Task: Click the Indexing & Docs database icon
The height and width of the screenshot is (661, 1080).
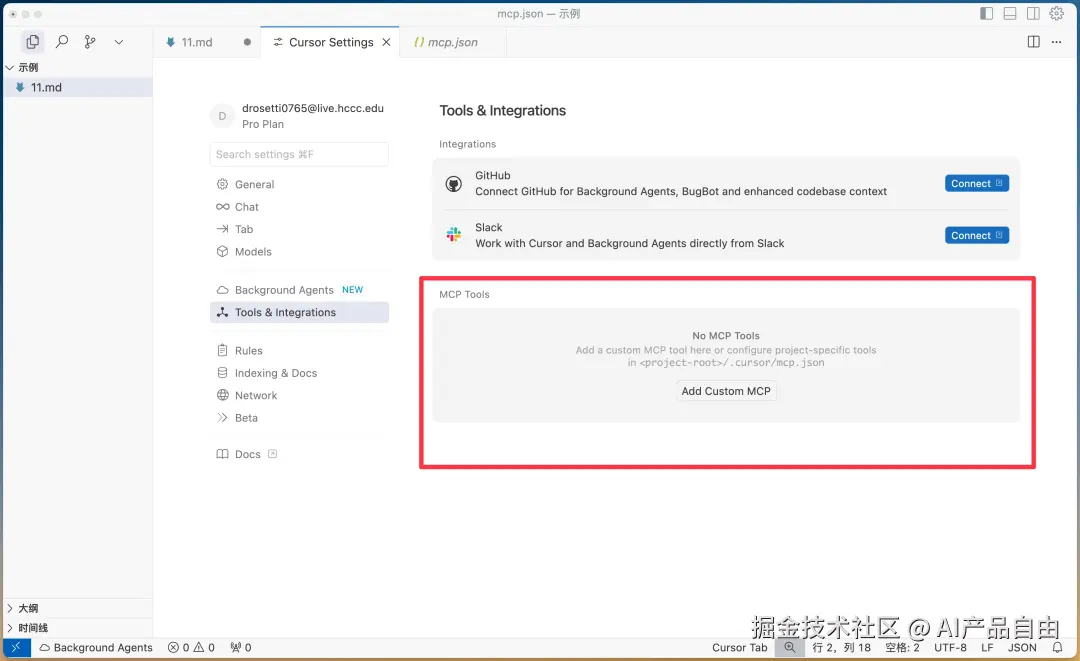Action: [222, 373]
